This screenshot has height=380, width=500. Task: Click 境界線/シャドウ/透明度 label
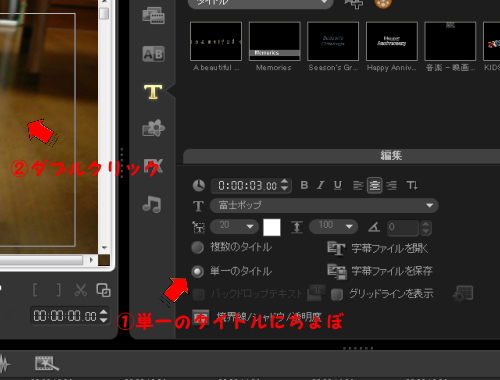pyautogui.click(x=269, y=316)
